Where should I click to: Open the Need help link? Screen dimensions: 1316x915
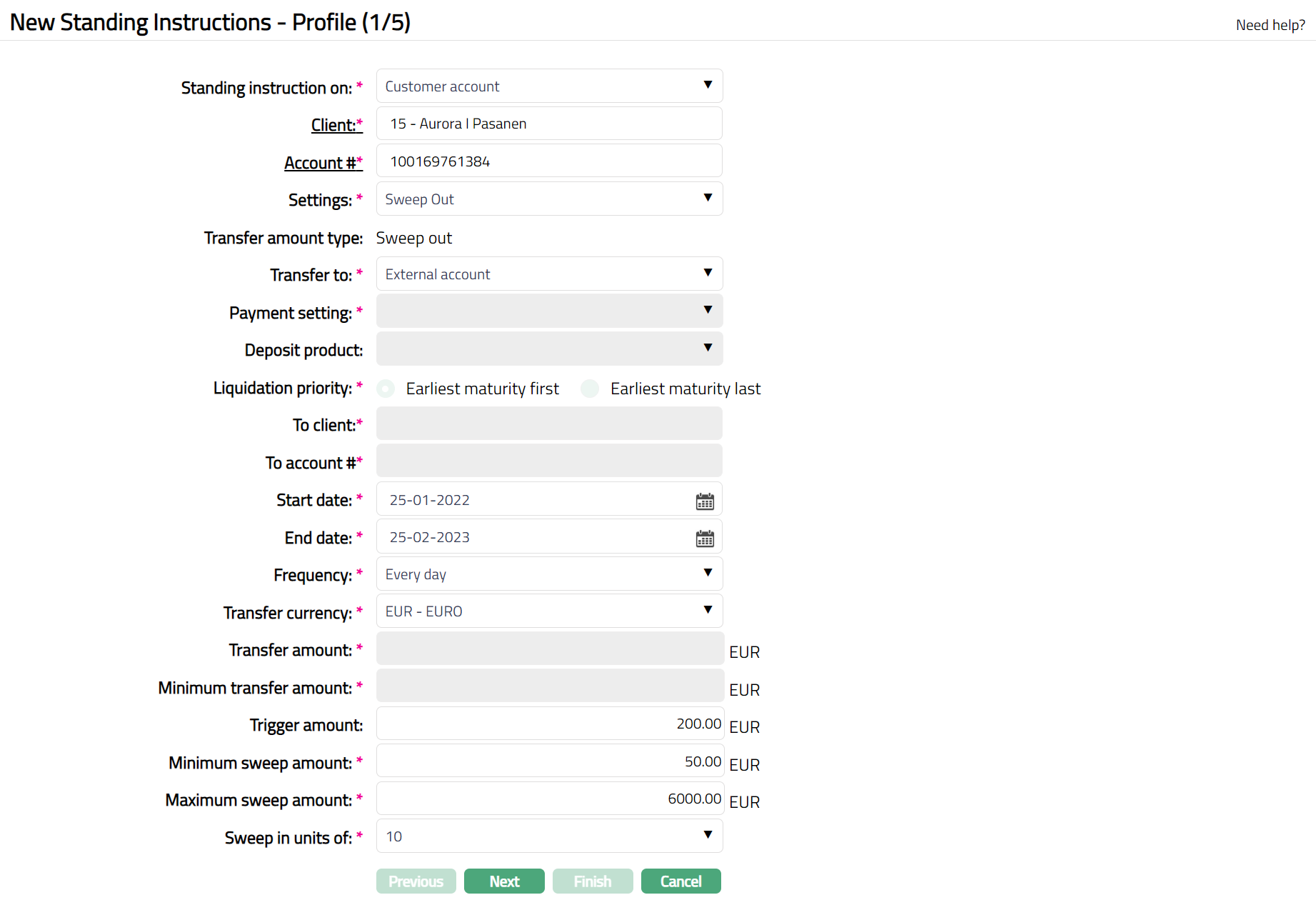click(1270, 25)
